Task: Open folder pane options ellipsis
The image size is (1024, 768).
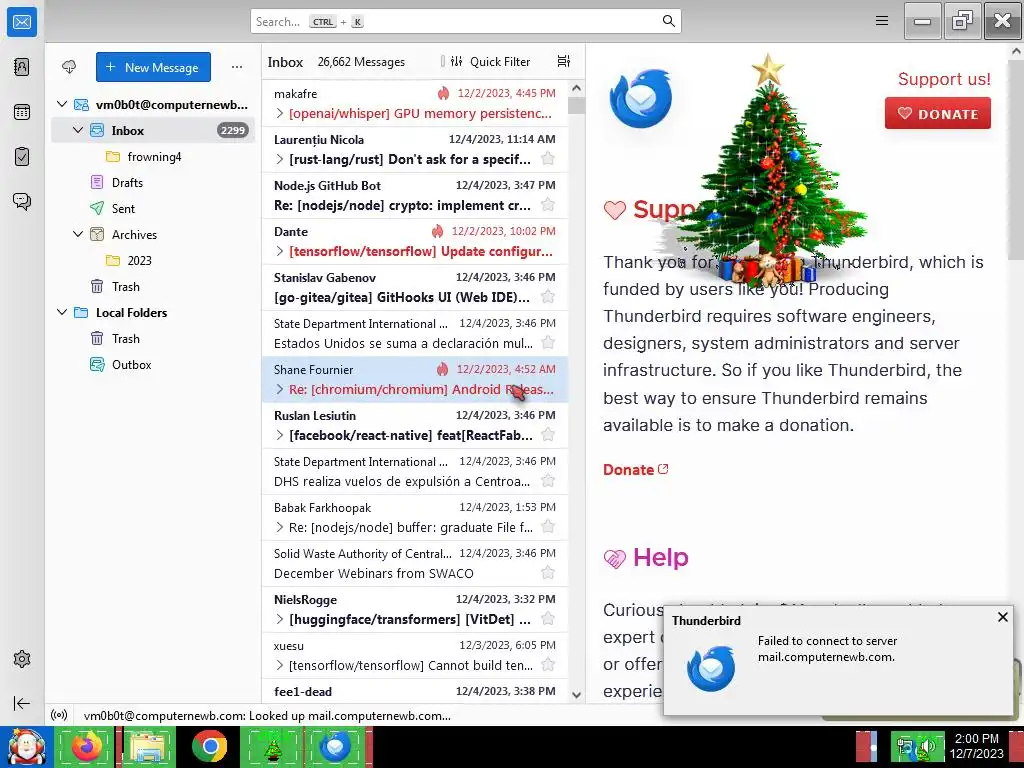Action: pyautogui.click(x=236, y=67)
